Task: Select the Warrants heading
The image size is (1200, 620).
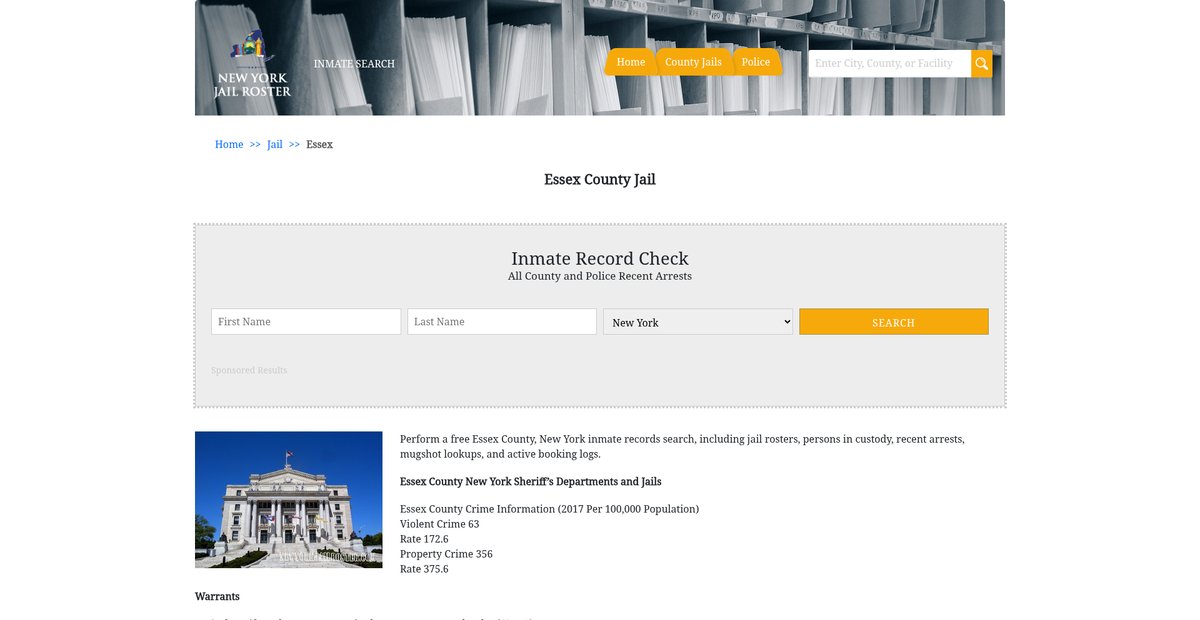Action: pyautogui.click(x=217, y=597)
